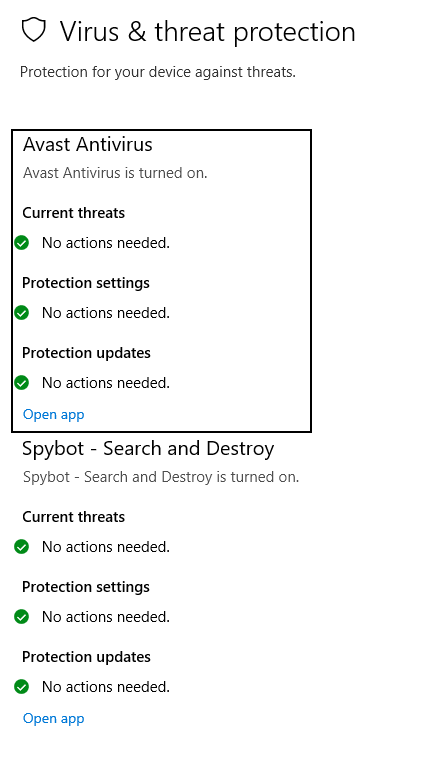440x772 pixels.
Task: Click Avast Protection updates green checkmark icon
Action: (x=22, y=383)
